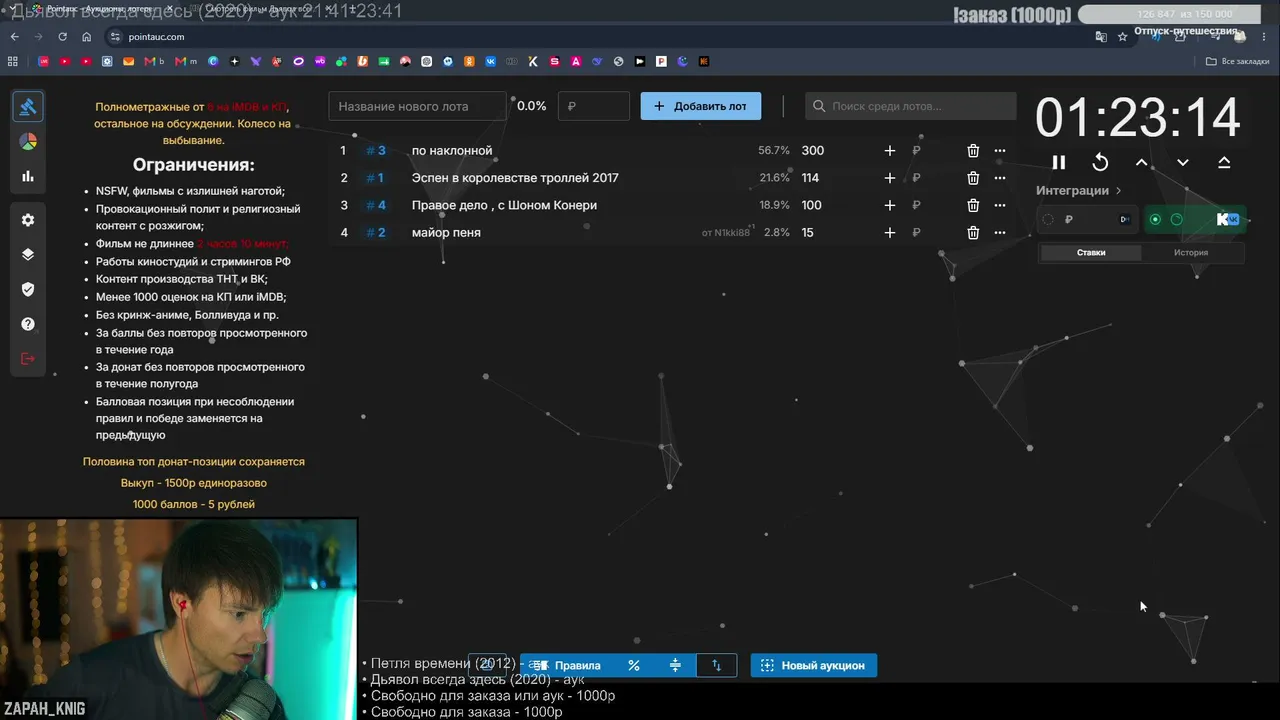Open the help question-mark icon in sidebar

click(28, 324)
